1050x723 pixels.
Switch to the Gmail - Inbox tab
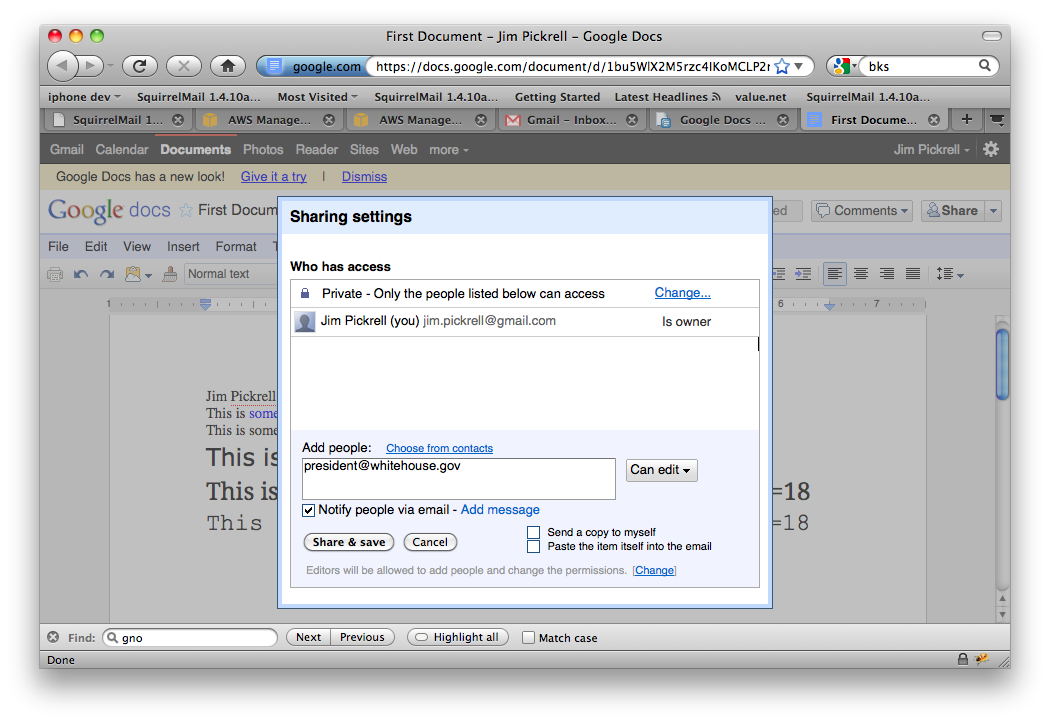[x=571, y=120]
